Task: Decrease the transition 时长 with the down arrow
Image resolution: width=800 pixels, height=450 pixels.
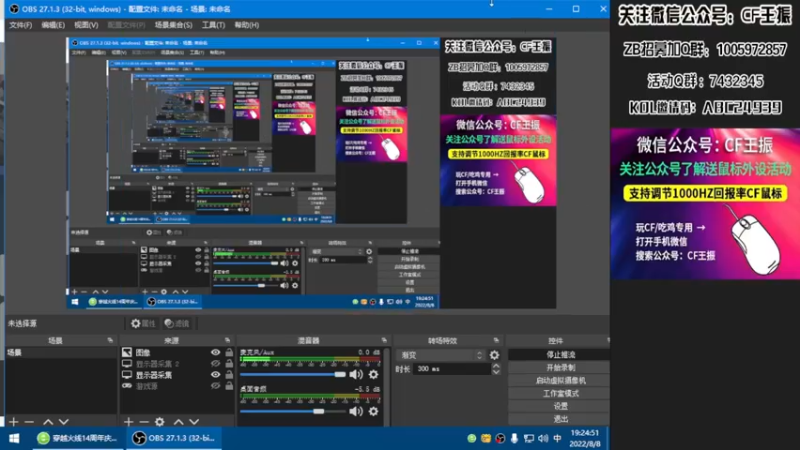Action: (496, 372)
